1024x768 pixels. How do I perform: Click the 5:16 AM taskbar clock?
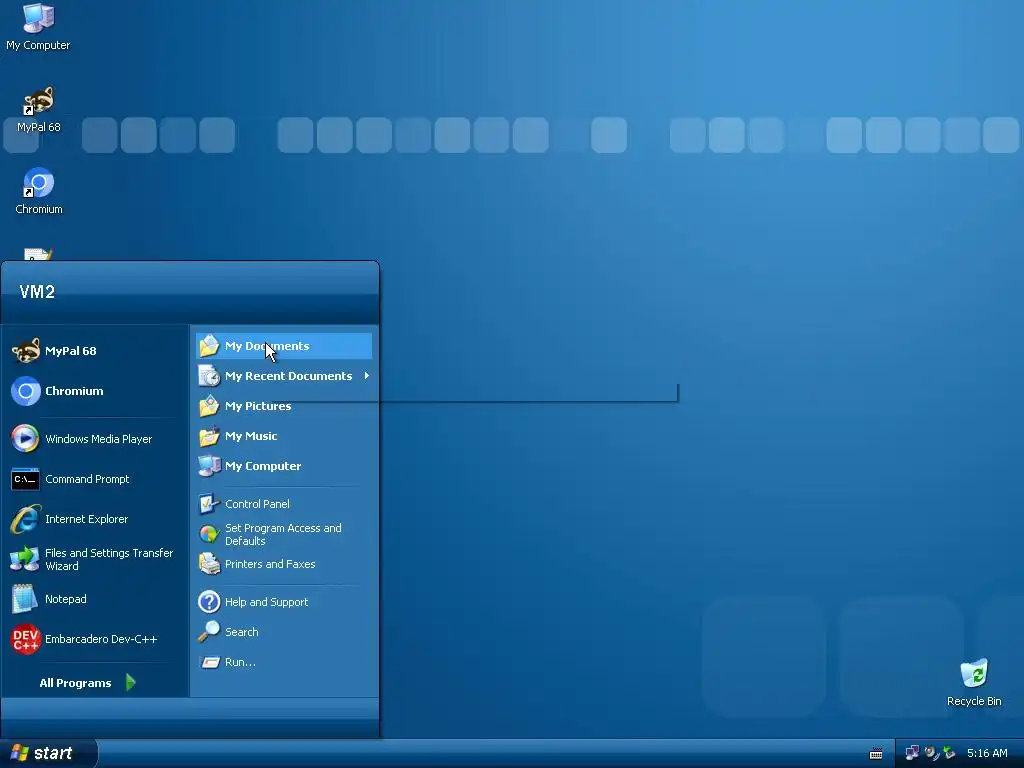987,754
